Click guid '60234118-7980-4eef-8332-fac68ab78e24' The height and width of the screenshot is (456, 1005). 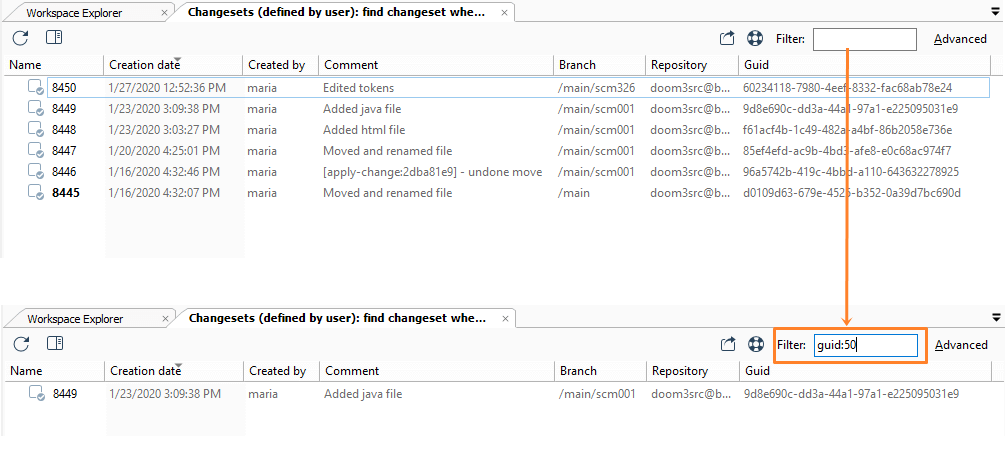(x=848, y=88)
